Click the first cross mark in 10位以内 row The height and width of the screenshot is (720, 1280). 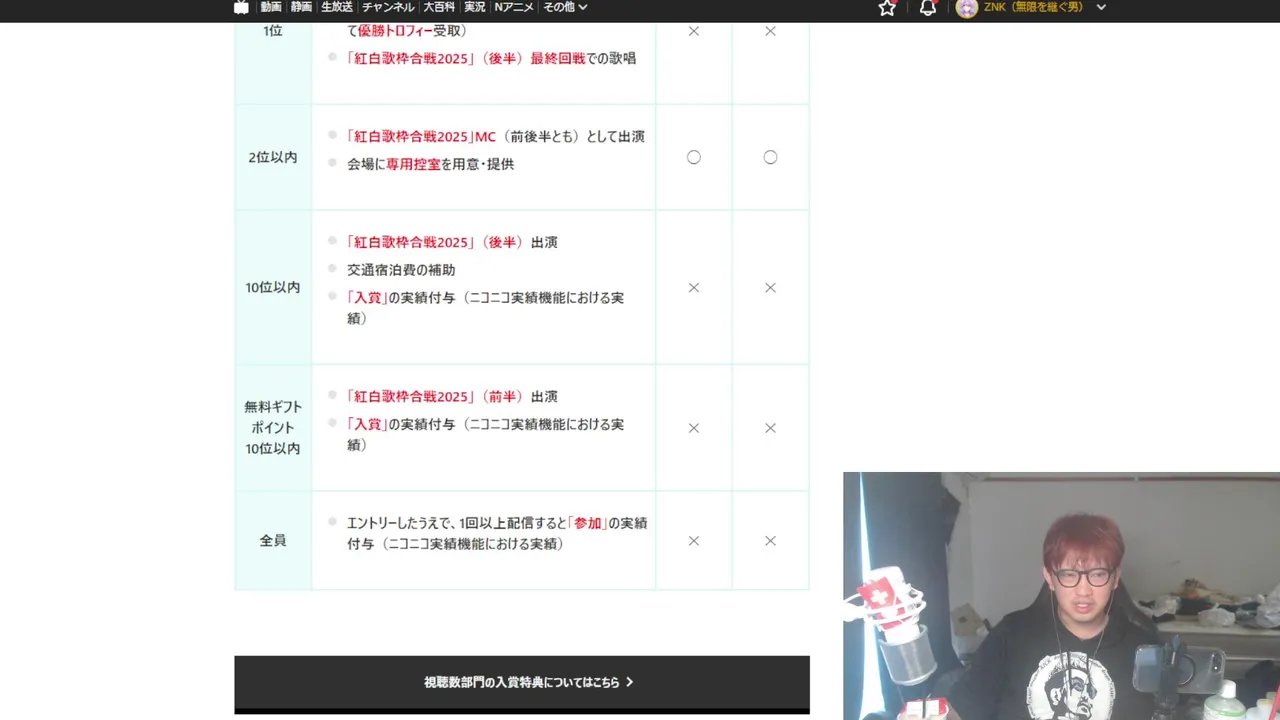pos(694,288)
